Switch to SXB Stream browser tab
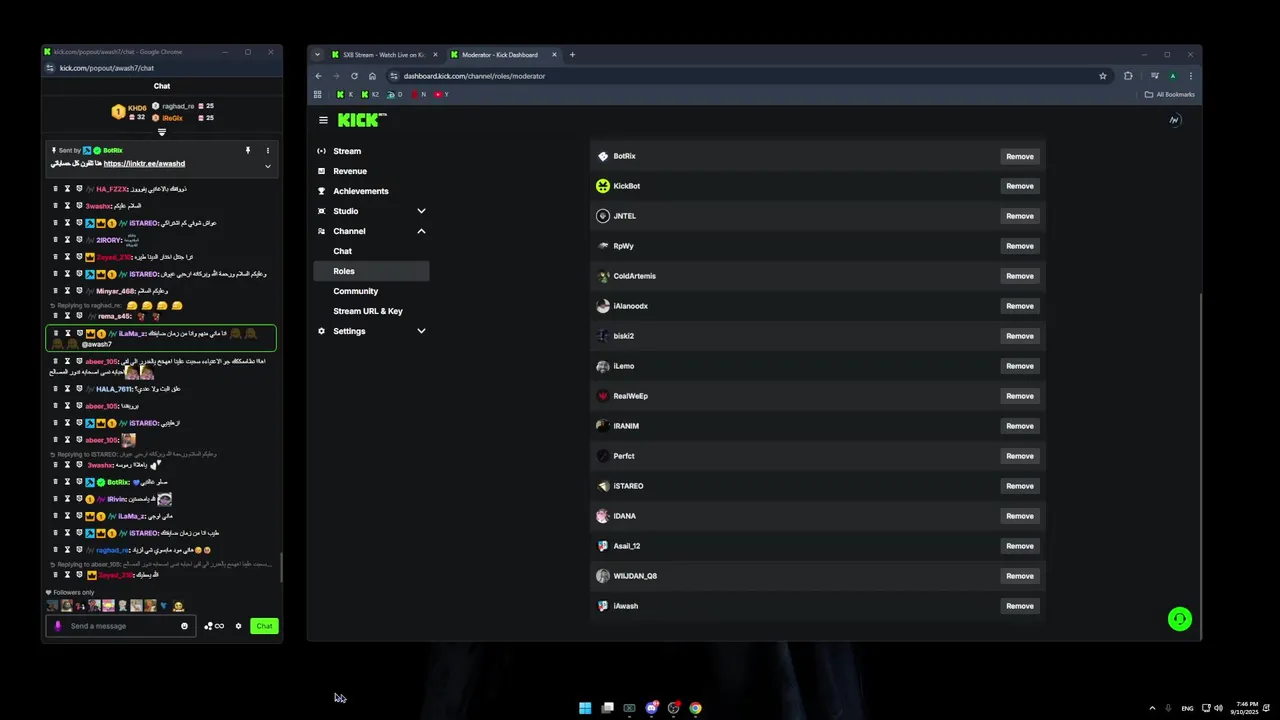Screen dimensions: 1280x720 pyautogui.click(x=385, y=55)
